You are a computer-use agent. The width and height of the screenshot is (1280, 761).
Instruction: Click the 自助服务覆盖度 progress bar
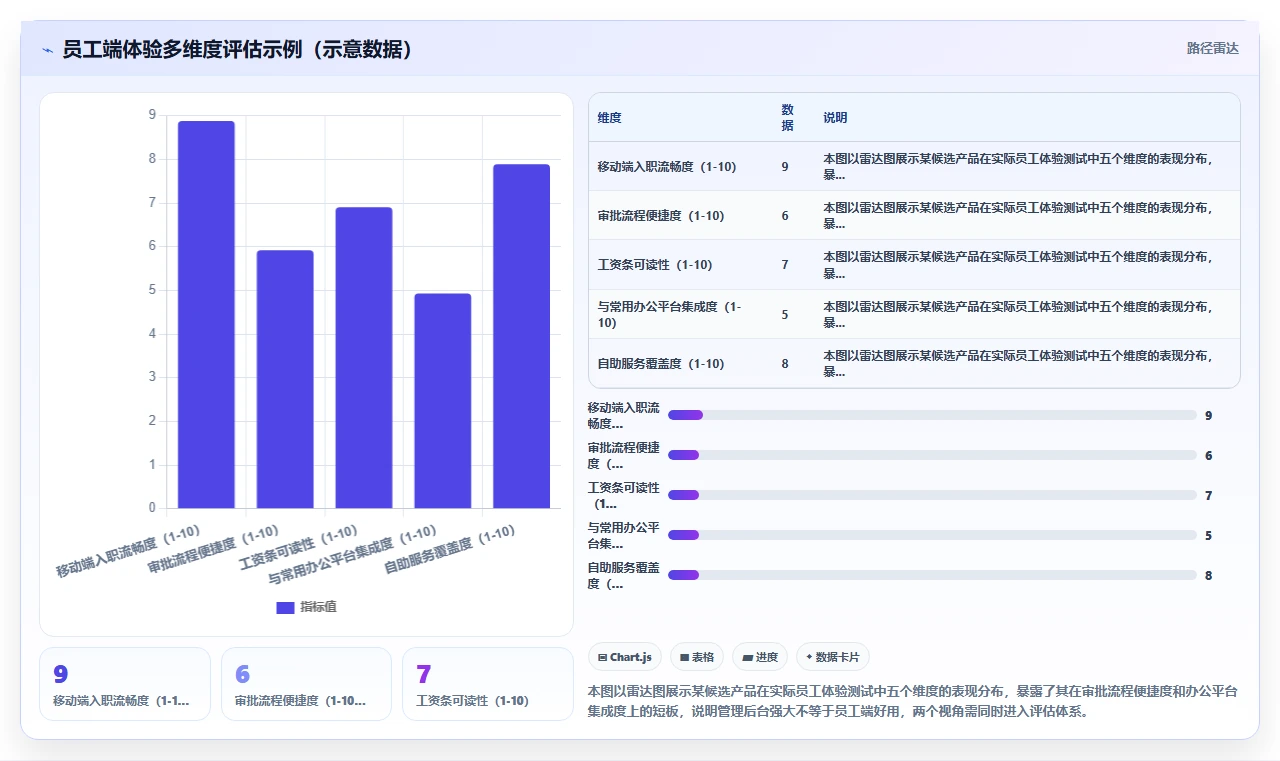click(932, 575)
